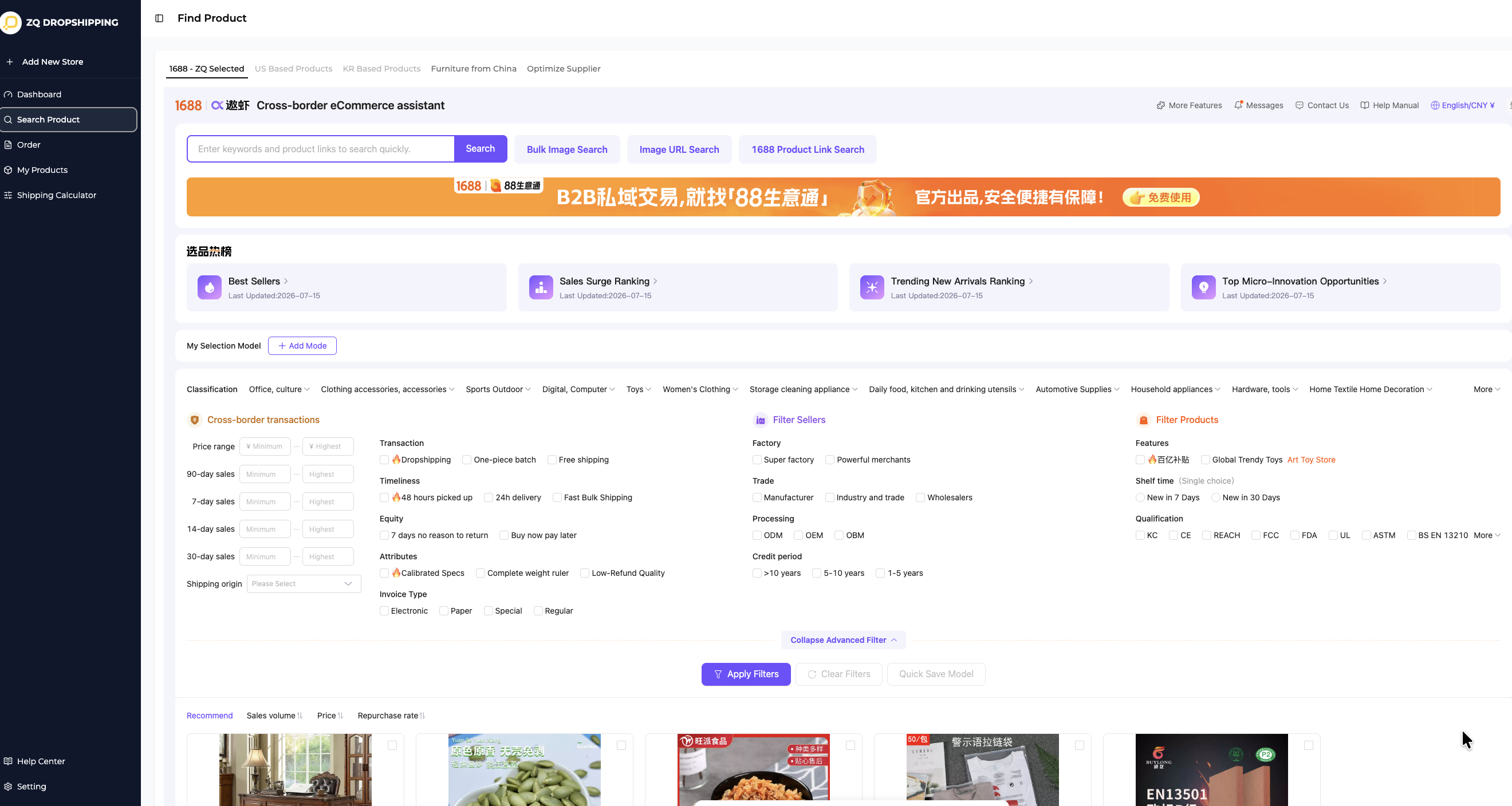The width and height of the screenshot is (1512, 806).
Task: Check the Manufacturer checkbox
Action: click(757, 497)
